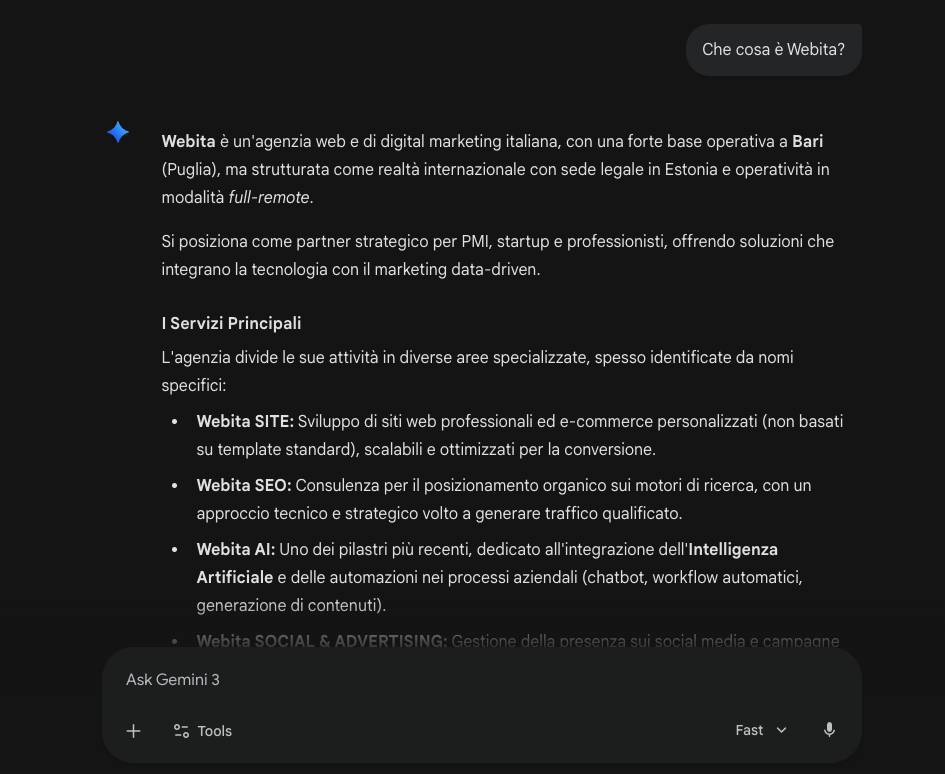Image resolution: width=945 pixels, height=774 pixels.
Task: Start voice input with the microphone
Action: tap(829, 730)
